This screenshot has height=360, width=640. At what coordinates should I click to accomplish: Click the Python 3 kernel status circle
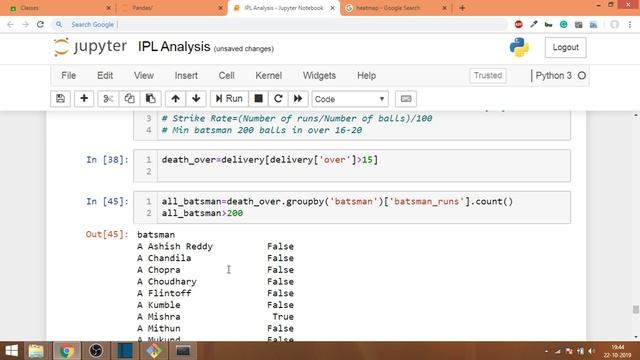[x=582, y=76]
